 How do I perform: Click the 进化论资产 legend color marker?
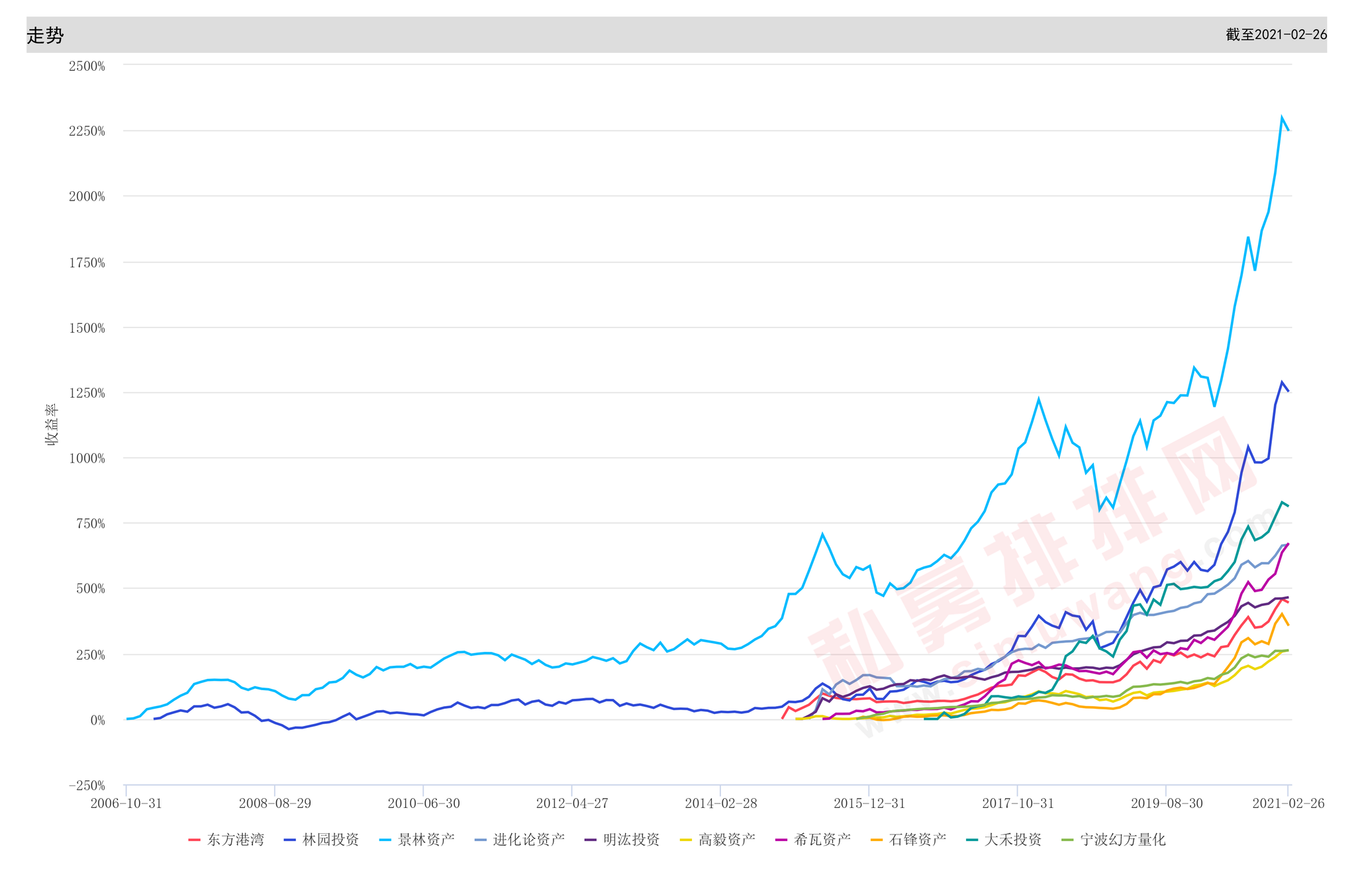click(480, 840)
